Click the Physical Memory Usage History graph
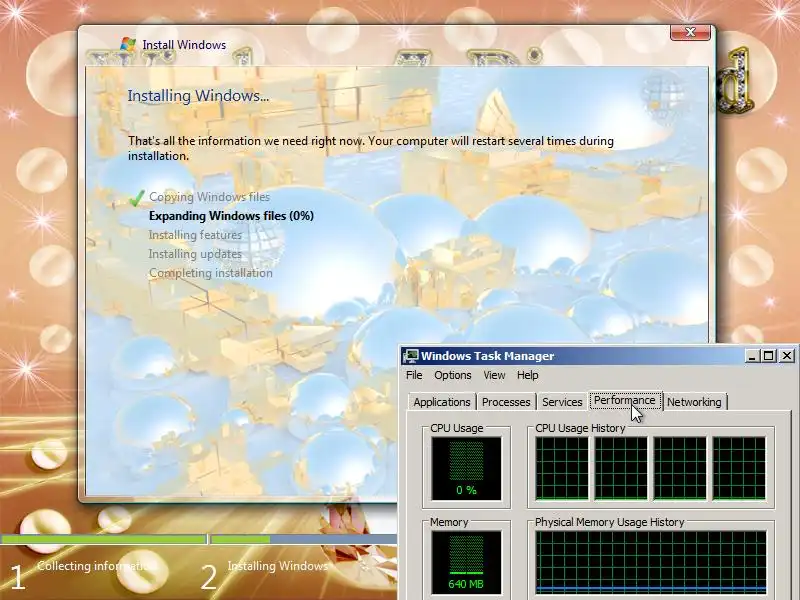 651,562
